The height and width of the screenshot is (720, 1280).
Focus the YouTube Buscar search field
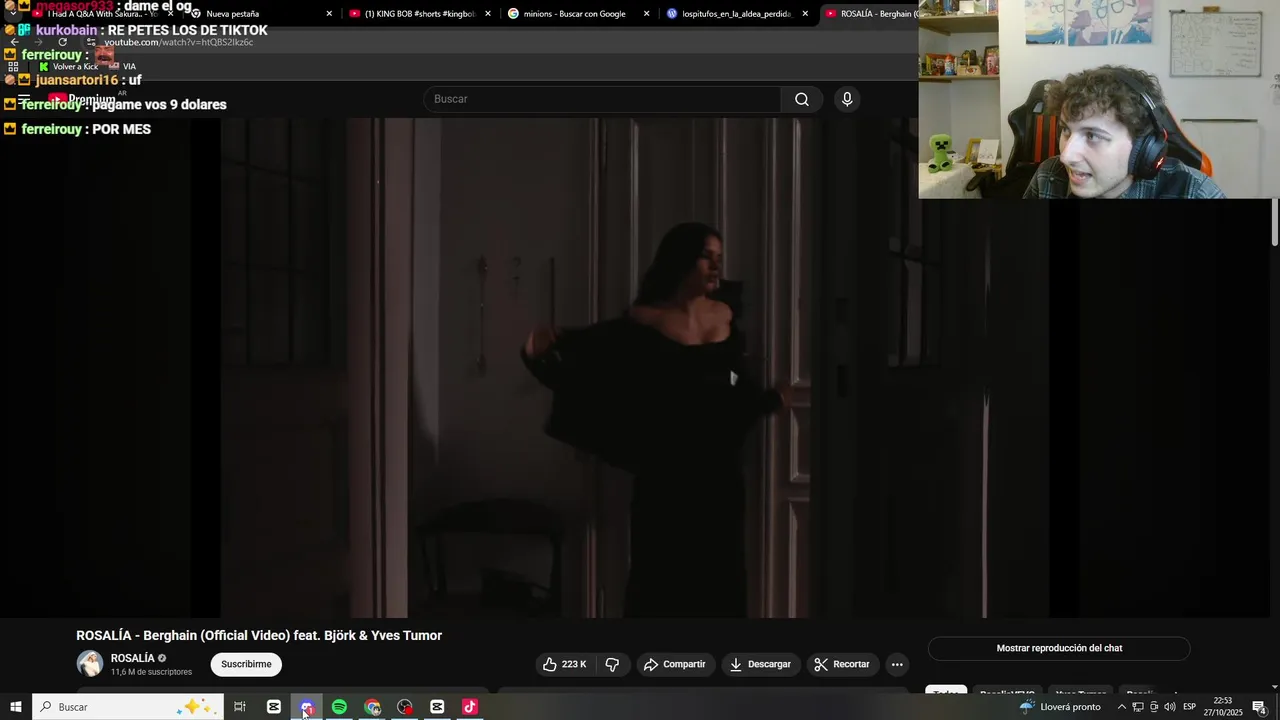[604, 99]
